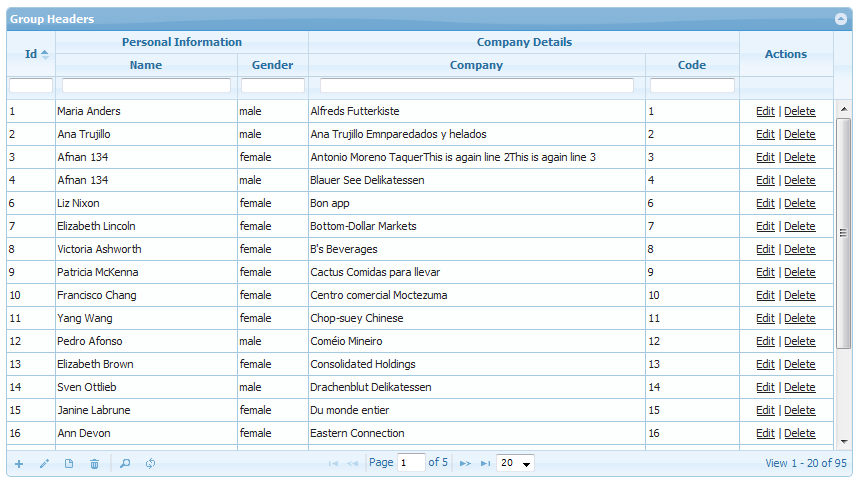This screenshot has height=484, width=860.
Task: Click the add new row plus icon
Action: (19, 464)
